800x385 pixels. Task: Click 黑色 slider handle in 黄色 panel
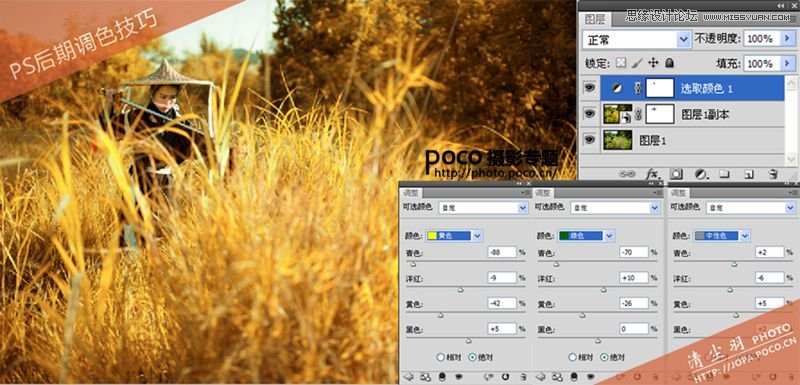(469, 341)
